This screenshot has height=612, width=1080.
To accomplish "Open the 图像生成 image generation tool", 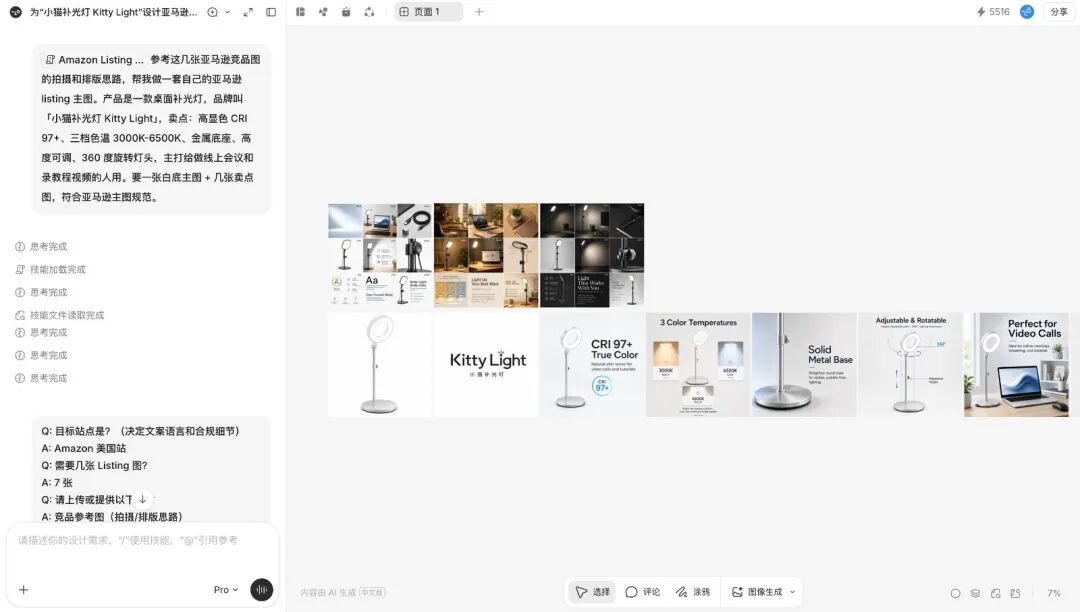I will [757, 592].
